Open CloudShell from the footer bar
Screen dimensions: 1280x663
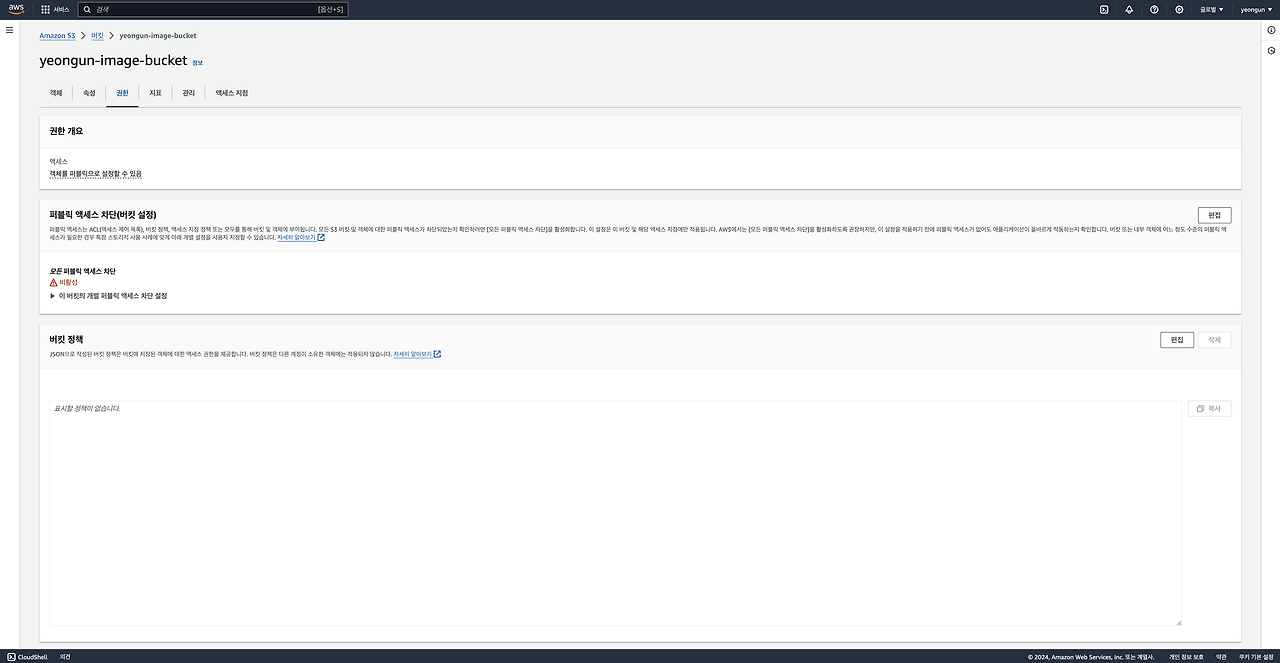click(x=26, y=656)
